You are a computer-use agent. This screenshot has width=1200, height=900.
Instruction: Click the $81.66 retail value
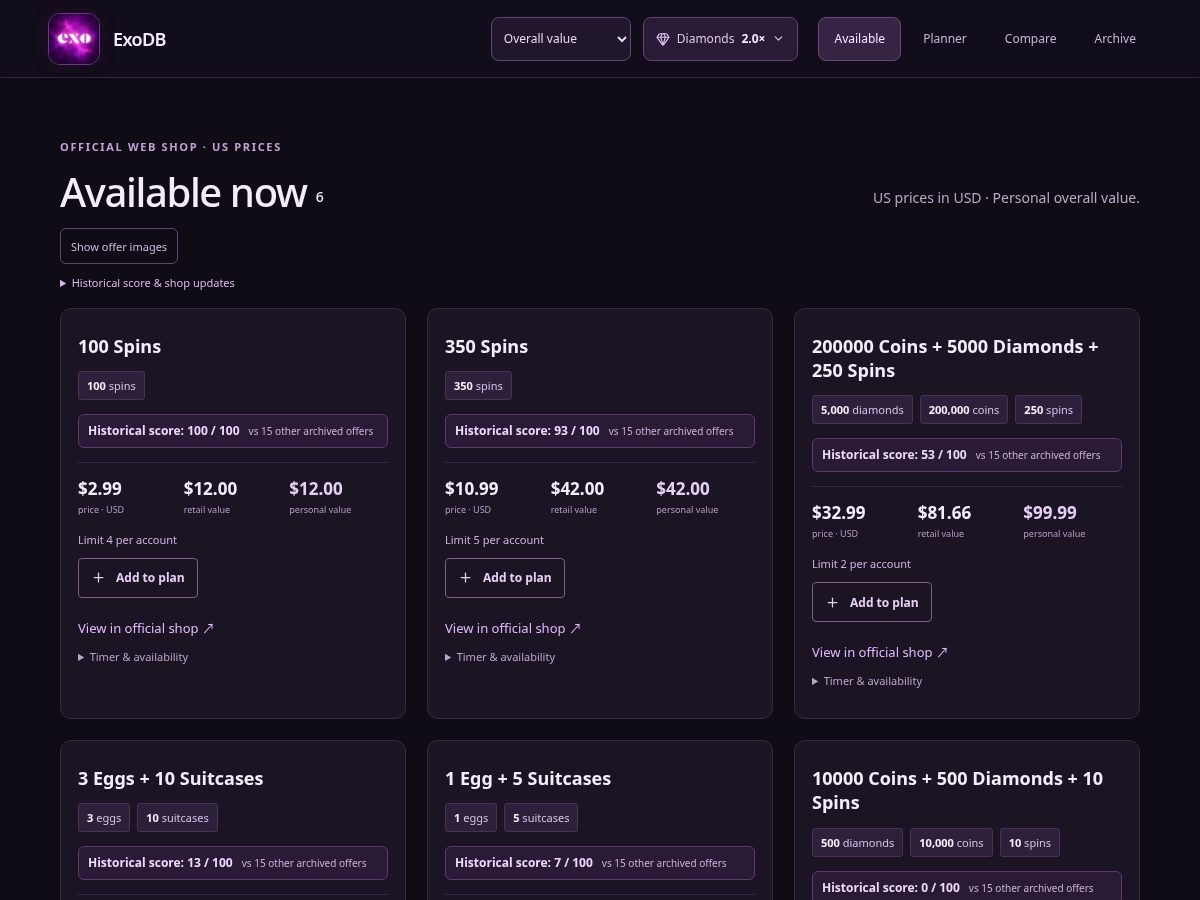click(x=944, y=513)
